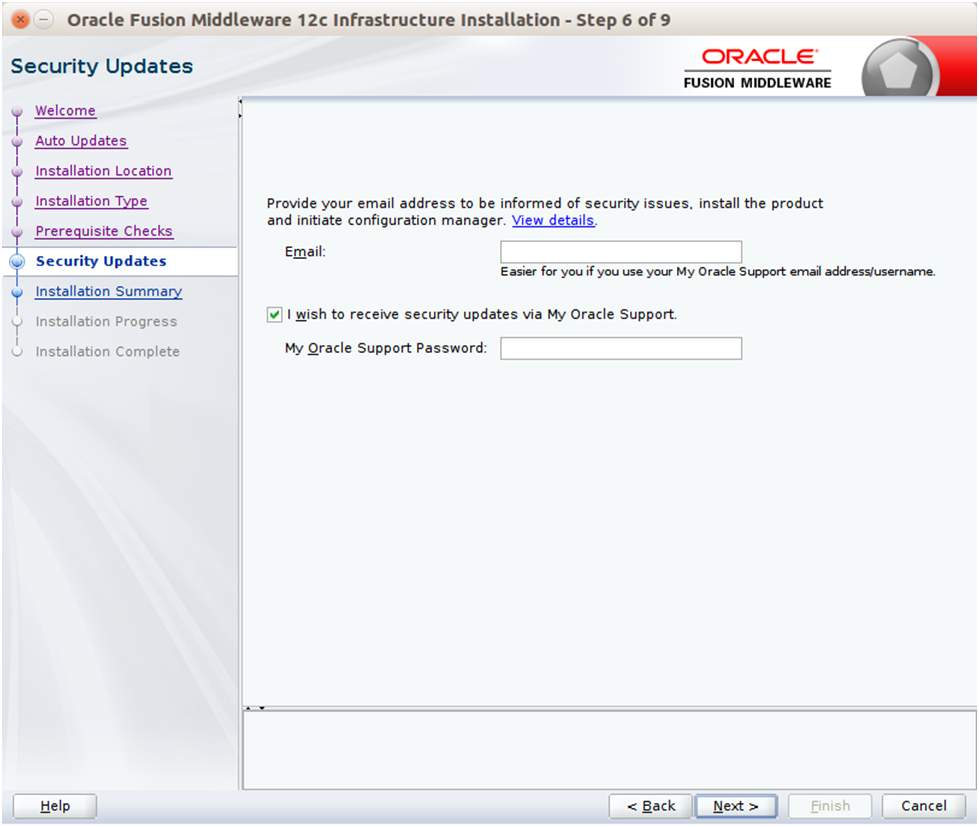Focus the My Oracle Support Password field

pos(621,348)
